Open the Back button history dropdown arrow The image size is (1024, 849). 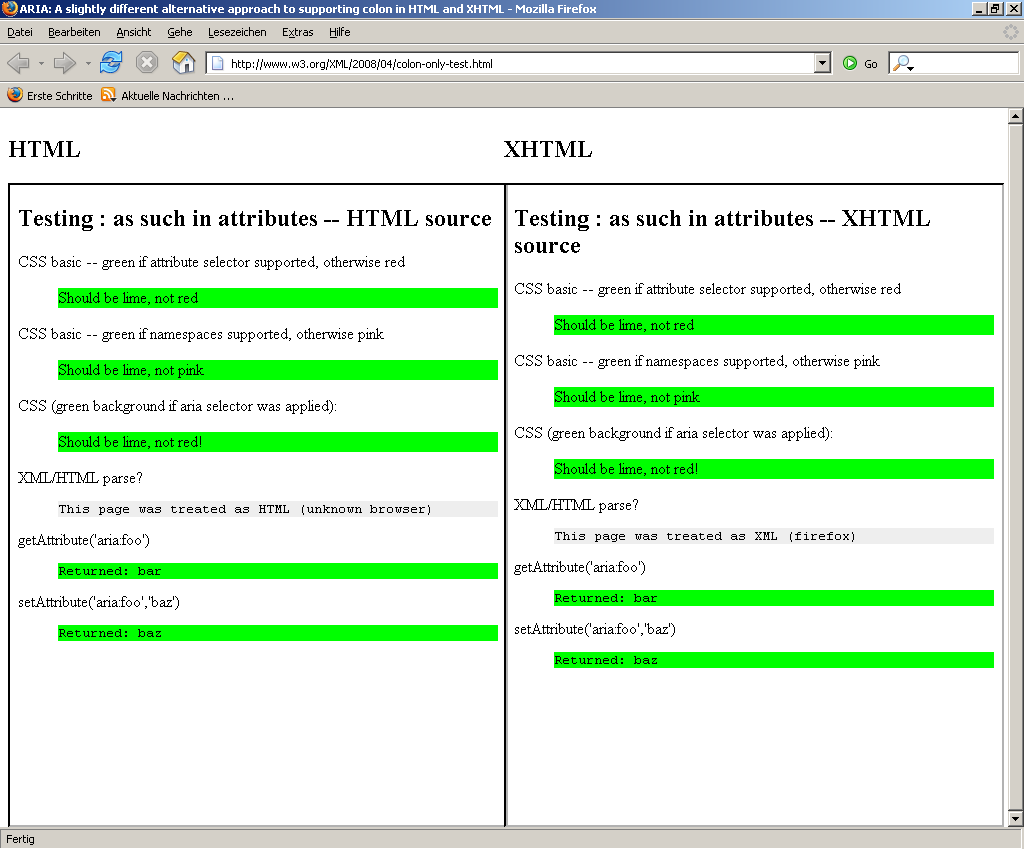point(41,64)
